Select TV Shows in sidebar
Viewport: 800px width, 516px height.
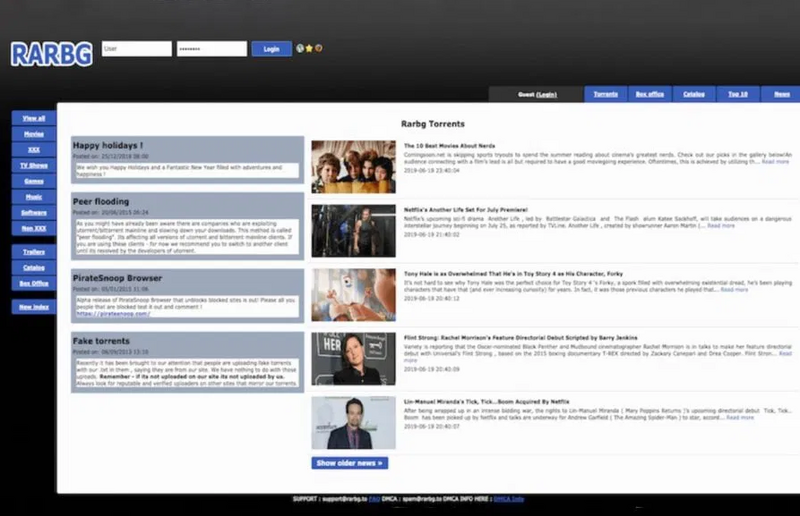[x=34, y=165]
